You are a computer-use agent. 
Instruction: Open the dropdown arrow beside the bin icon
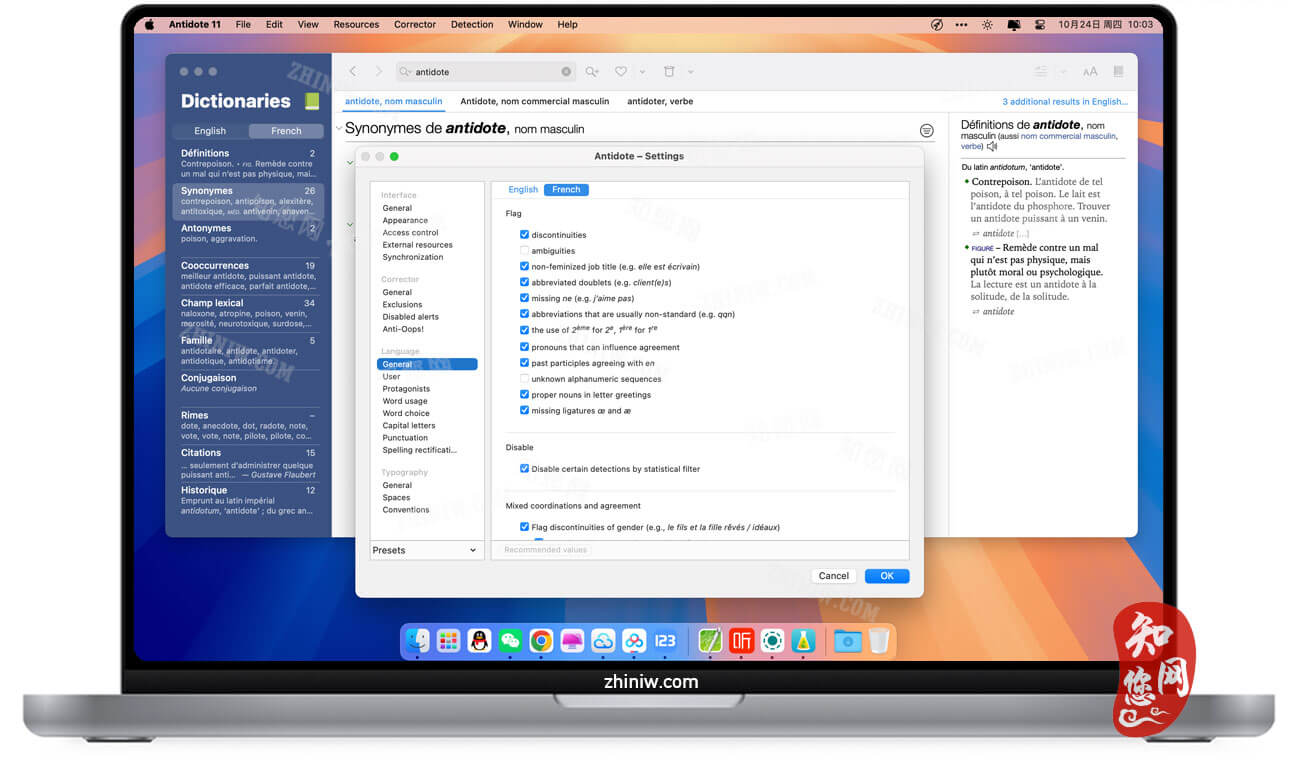click(x=690, y=72)
